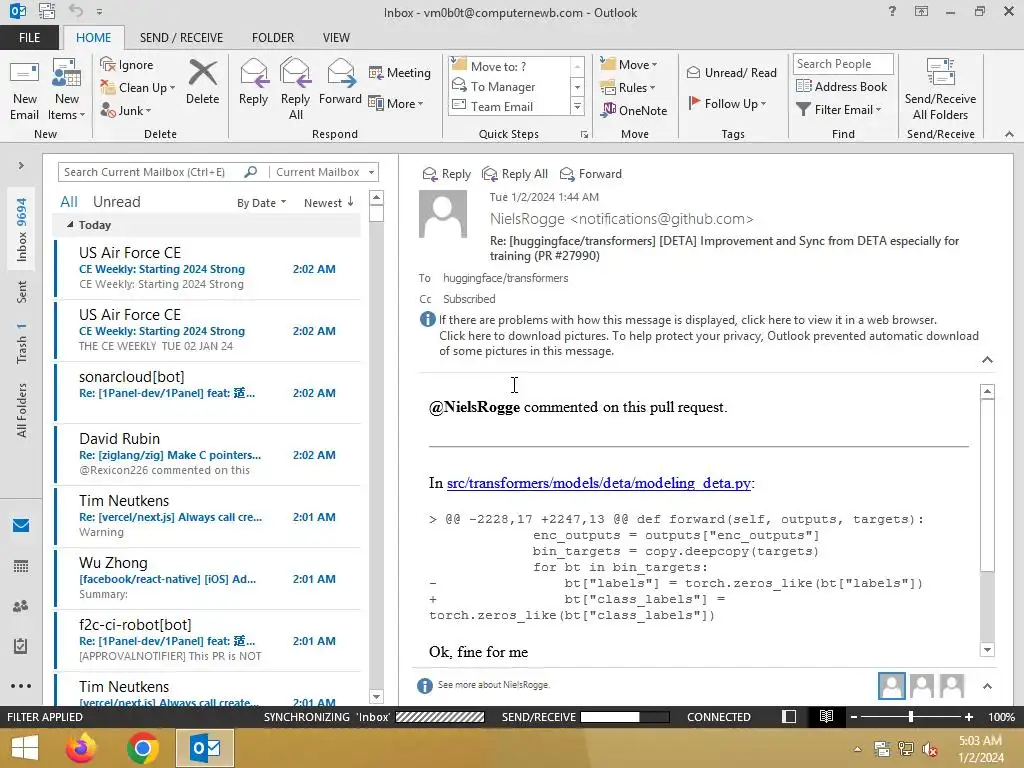Expand the Quick Steps gallery
Image resolution: width=1024 pixels, height=768 pixels.
pos(577,106)
